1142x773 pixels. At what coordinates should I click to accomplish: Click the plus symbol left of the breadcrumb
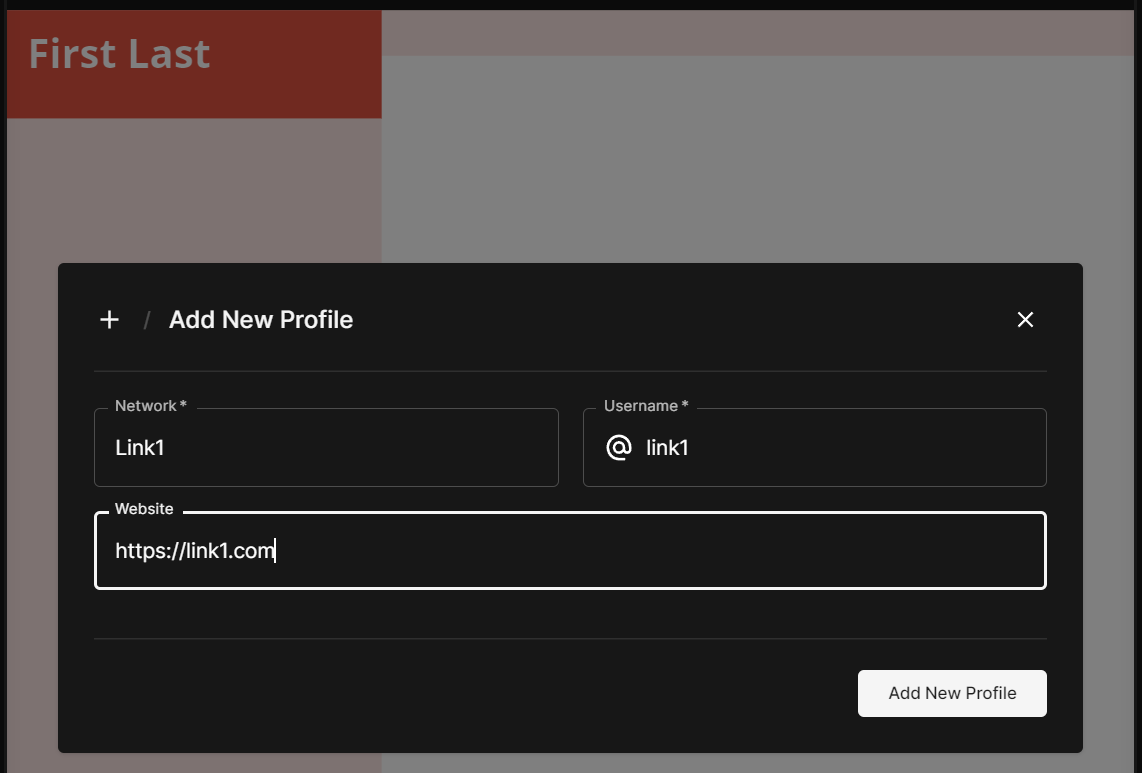point(109,319)
